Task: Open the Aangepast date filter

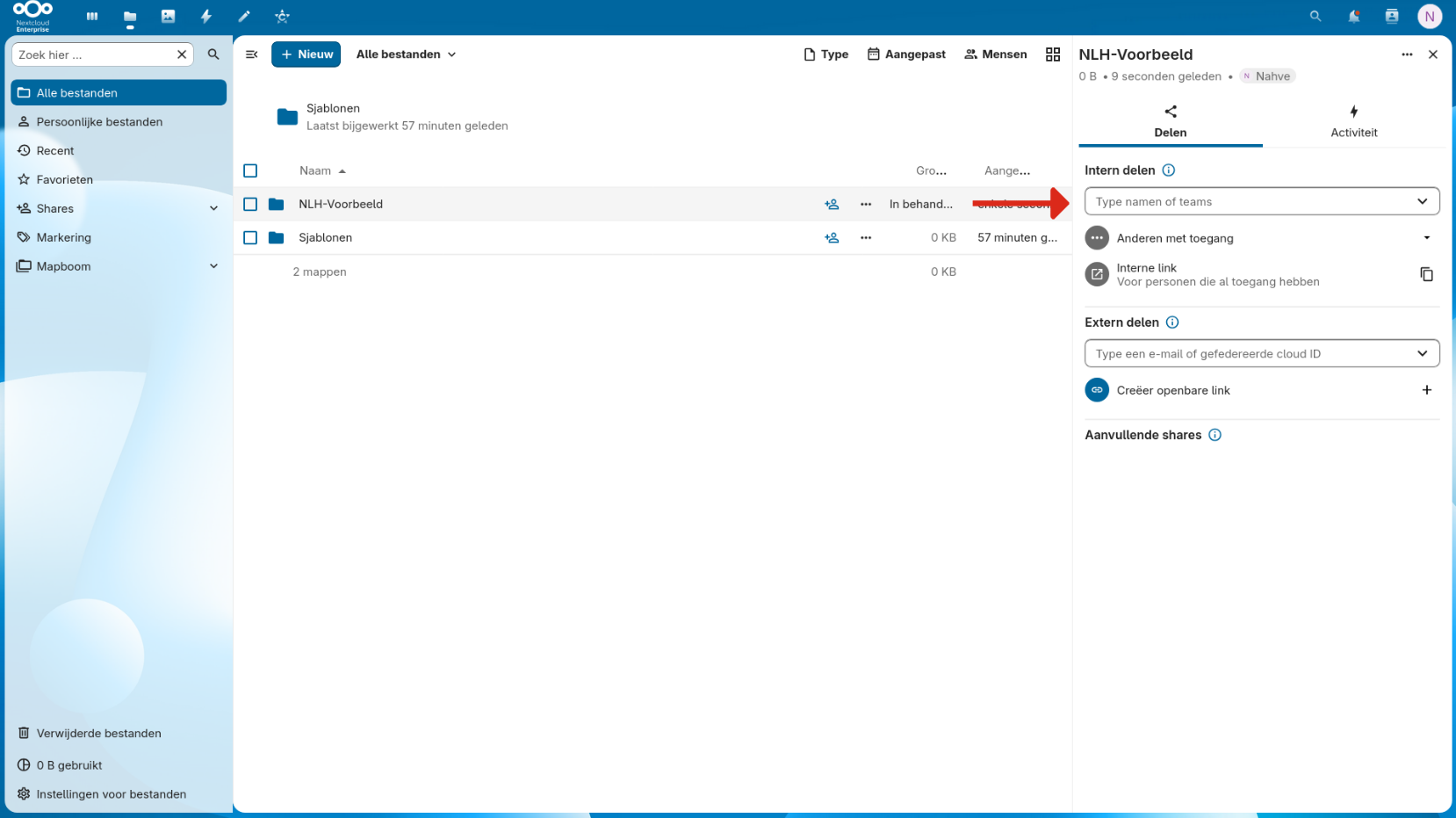Action: [x=906, y=54]
